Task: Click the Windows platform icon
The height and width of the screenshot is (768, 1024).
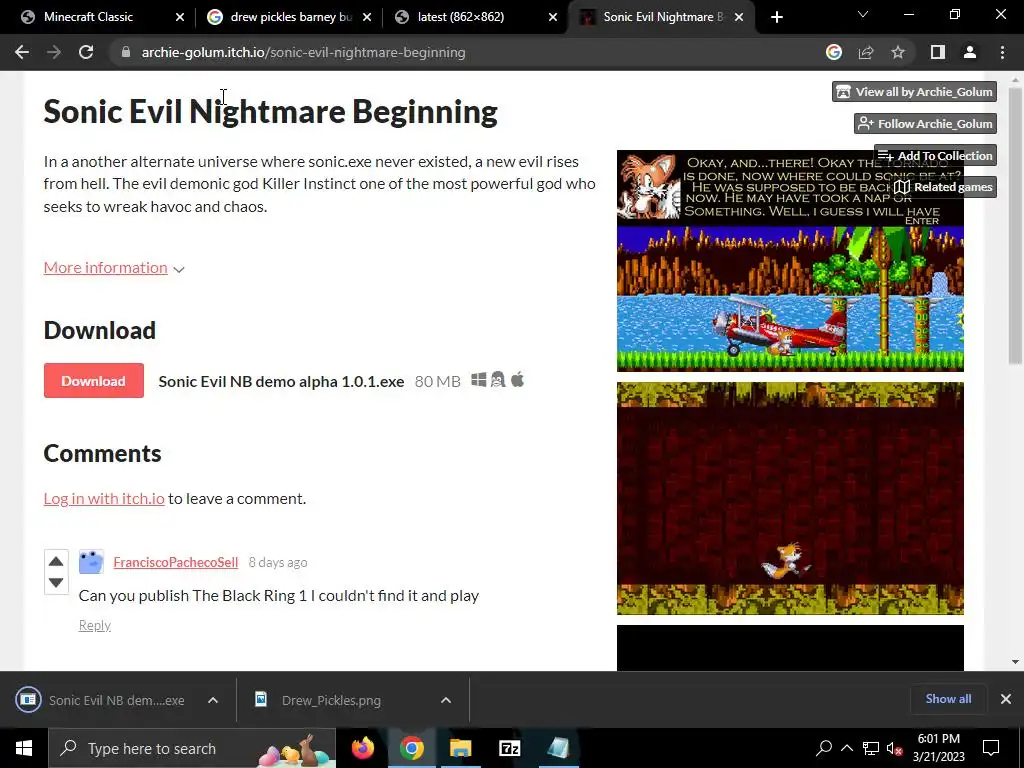Action: pos(479,379)
